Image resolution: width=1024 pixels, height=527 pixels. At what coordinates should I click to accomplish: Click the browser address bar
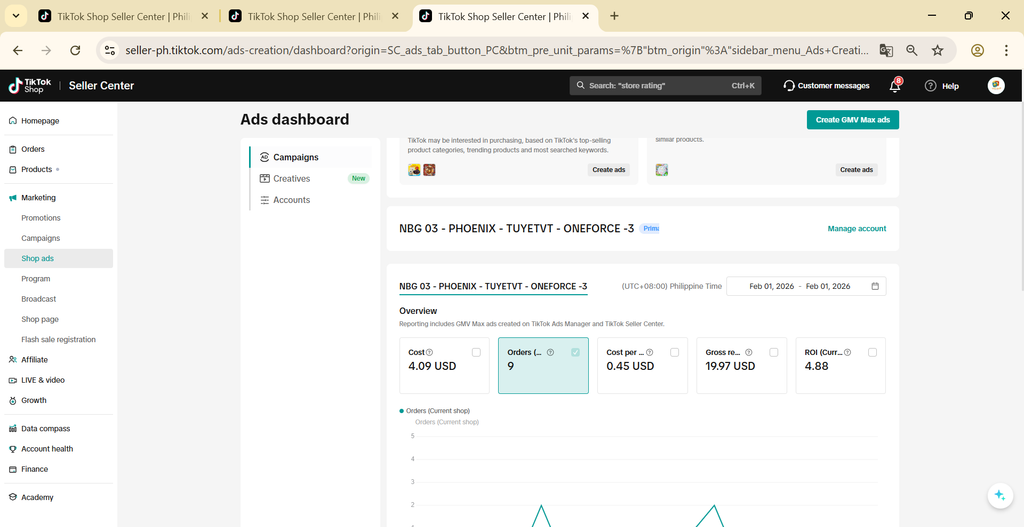[496, 50]
